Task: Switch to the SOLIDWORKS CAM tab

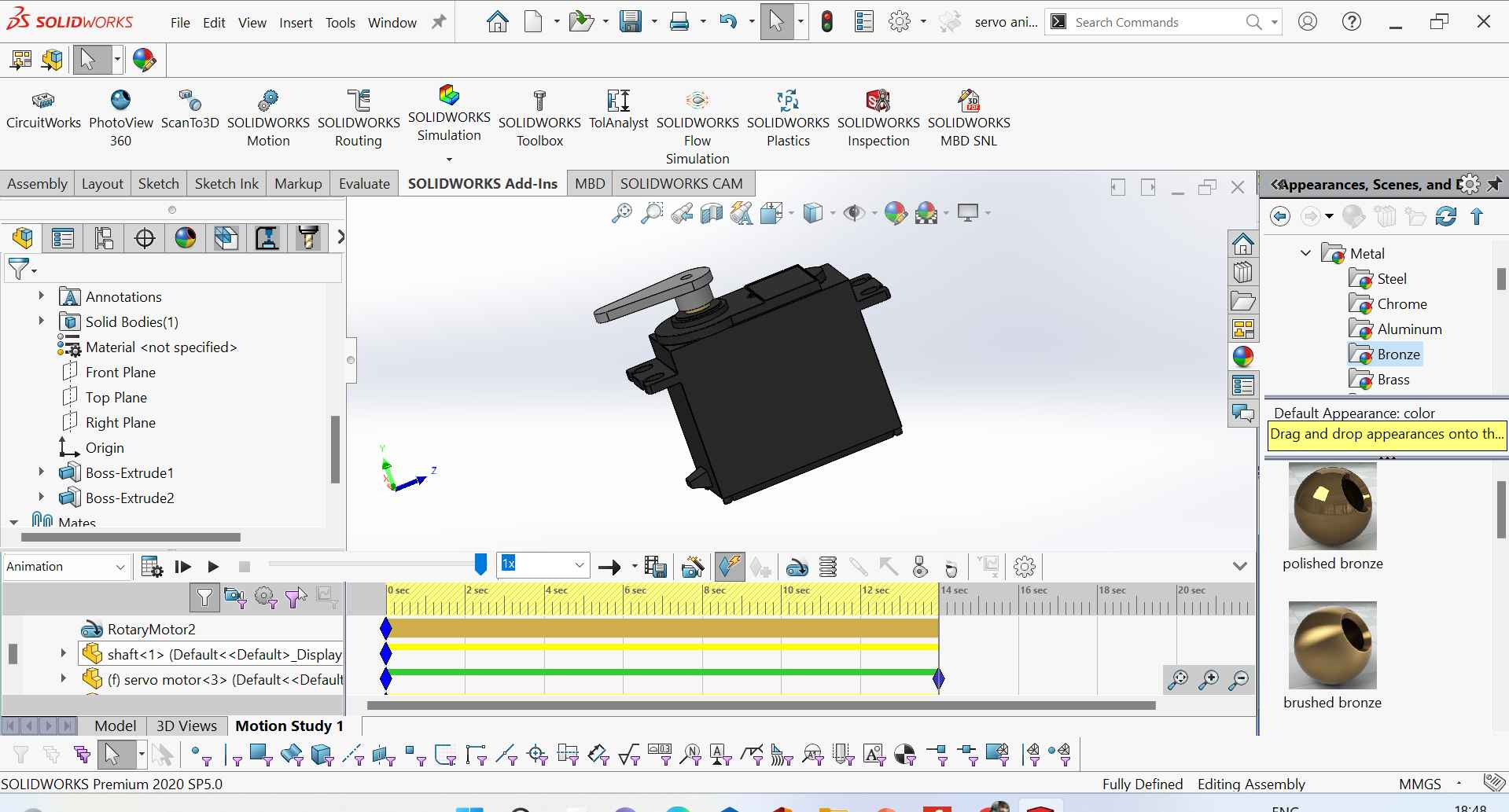Action: tap(681, 184)
